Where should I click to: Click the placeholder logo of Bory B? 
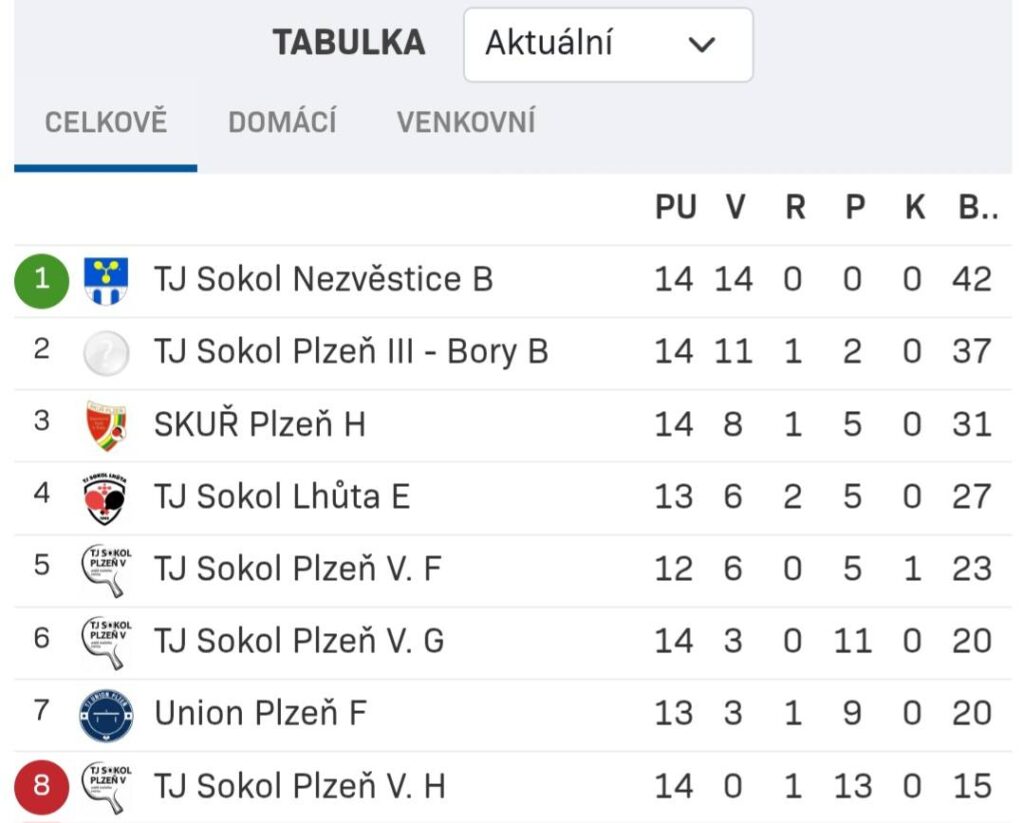pyautogui.click(x=105, y=352)
